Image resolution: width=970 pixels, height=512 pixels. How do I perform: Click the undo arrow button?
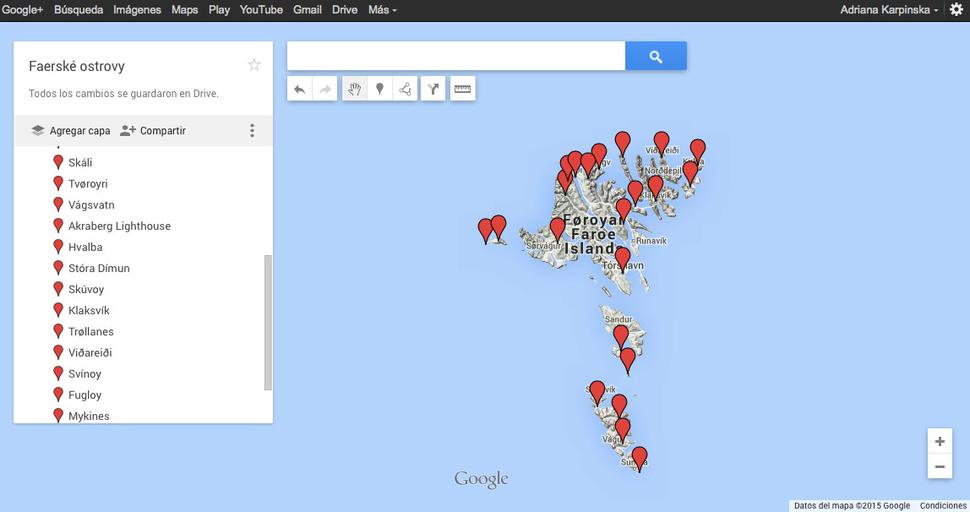(x=300, y=89)
